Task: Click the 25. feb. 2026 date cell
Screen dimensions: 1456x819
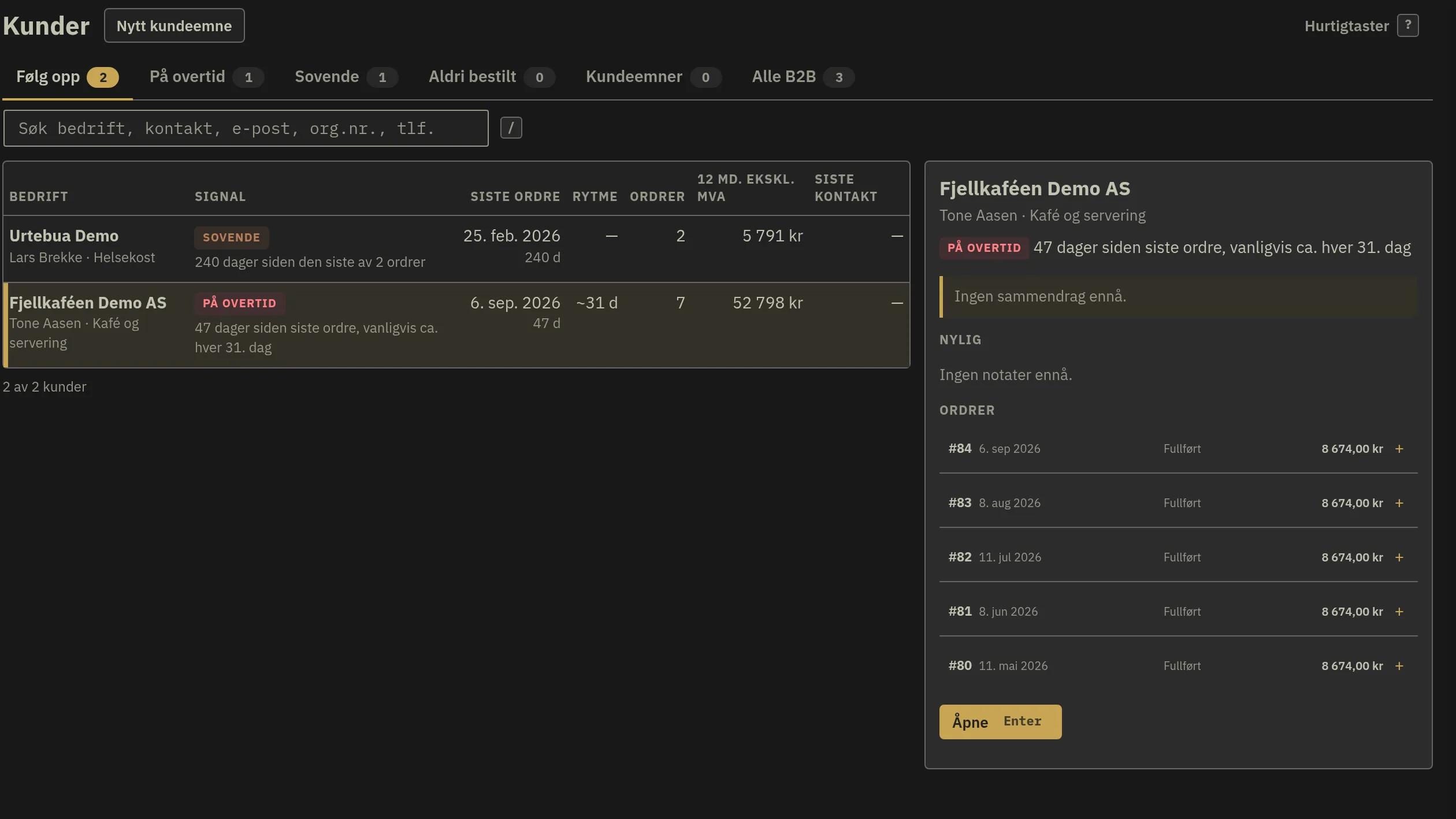Action: [x=511, y=236]
